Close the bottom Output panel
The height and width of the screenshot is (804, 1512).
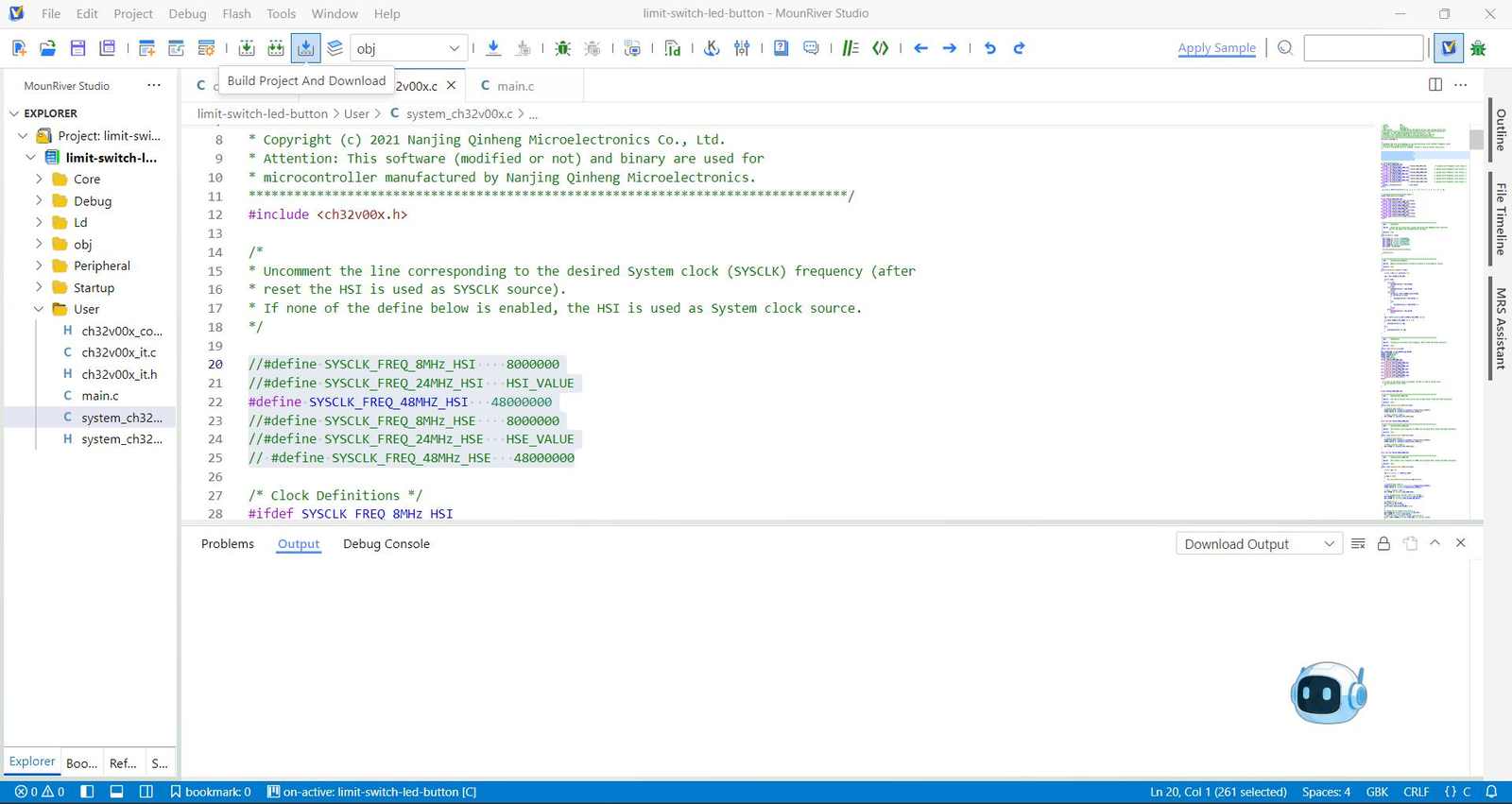coord(1461,543)
